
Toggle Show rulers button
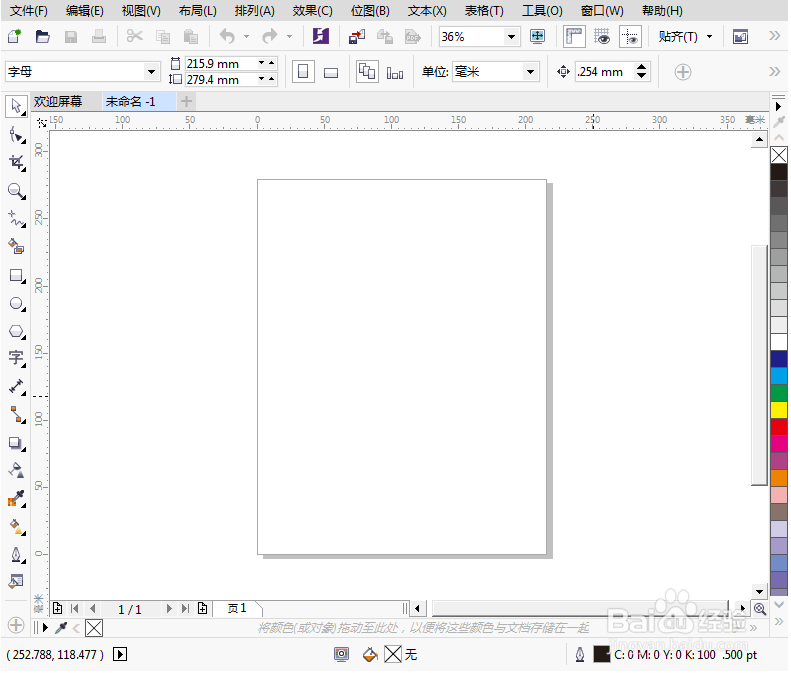pos(574,36)
